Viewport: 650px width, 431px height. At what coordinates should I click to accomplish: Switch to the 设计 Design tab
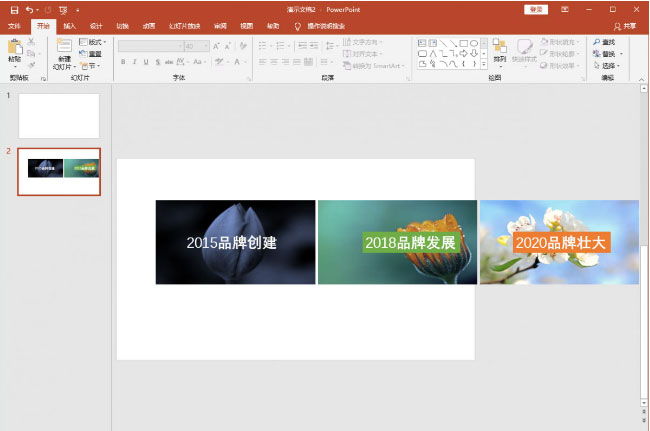[96, 26]
